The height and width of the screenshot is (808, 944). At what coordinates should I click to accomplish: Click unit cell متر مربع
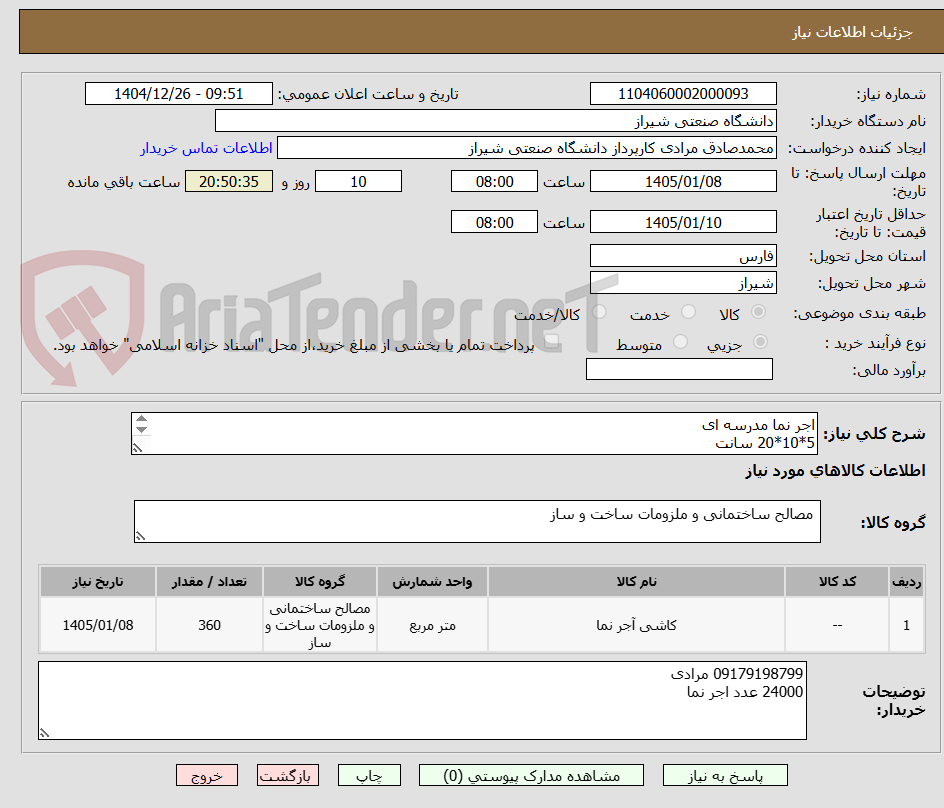point(432,625)
